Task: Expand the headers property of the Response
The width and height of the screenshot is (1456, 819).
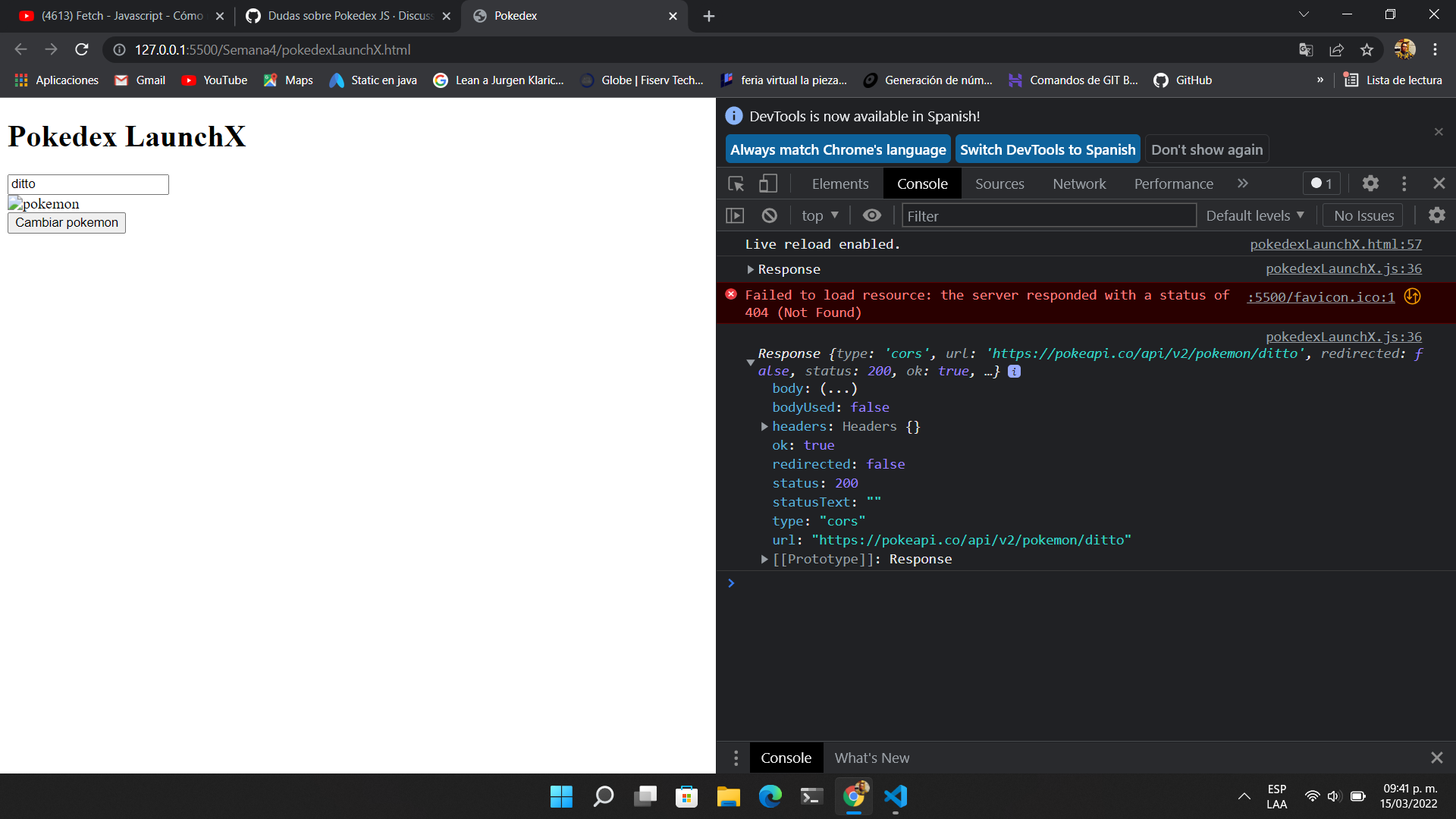Action: pyautogui.click(x=764, y=426)
